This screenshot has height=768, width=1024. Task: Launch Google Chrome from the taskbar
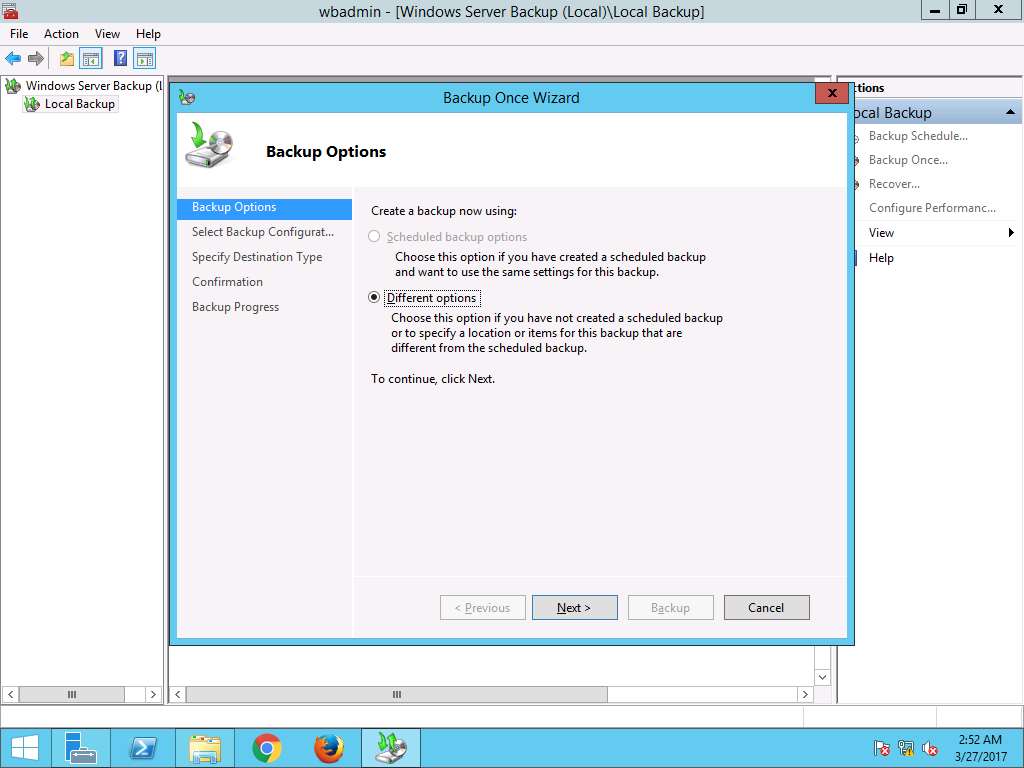266,748
